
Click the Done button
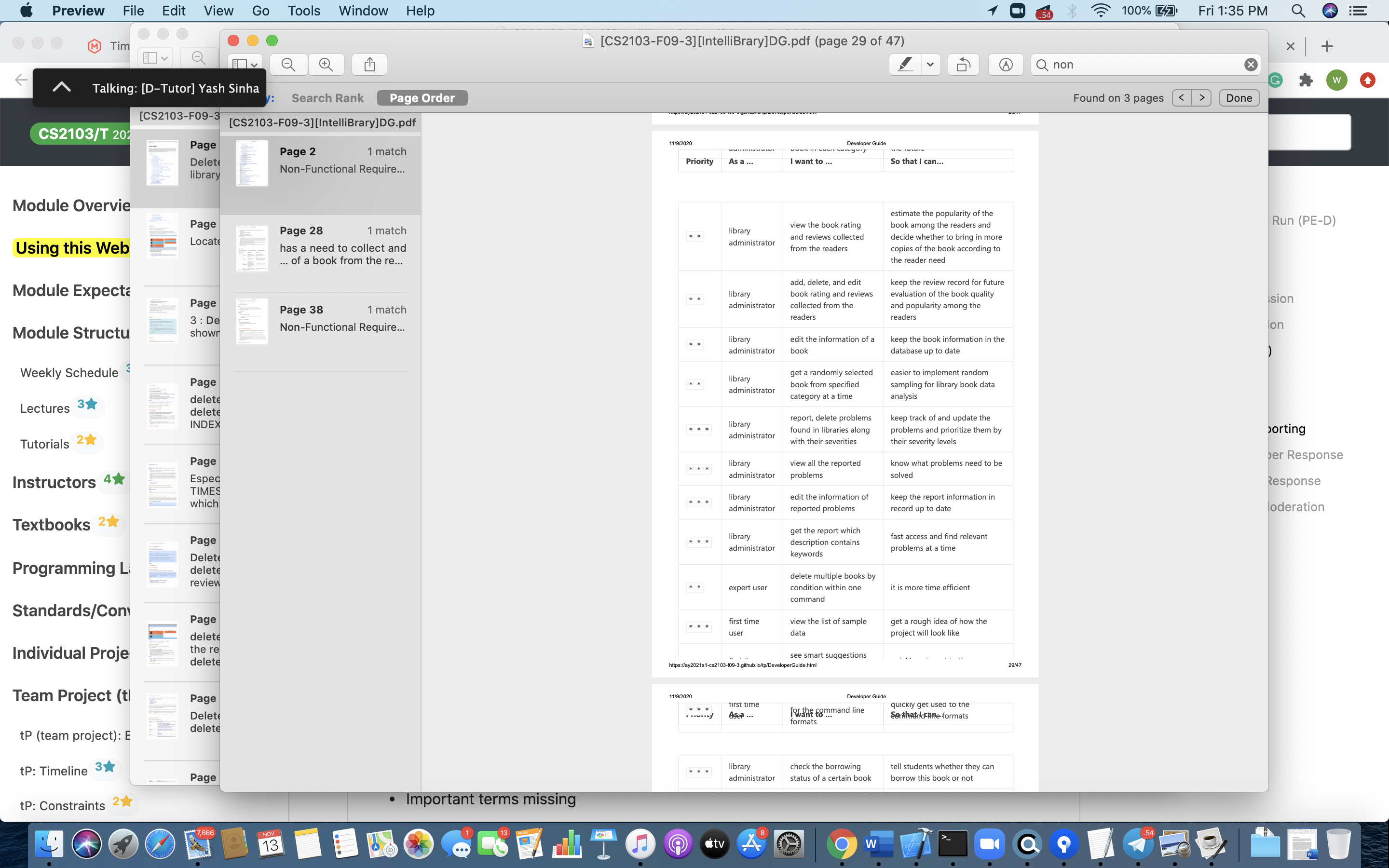click(1239, 98)
